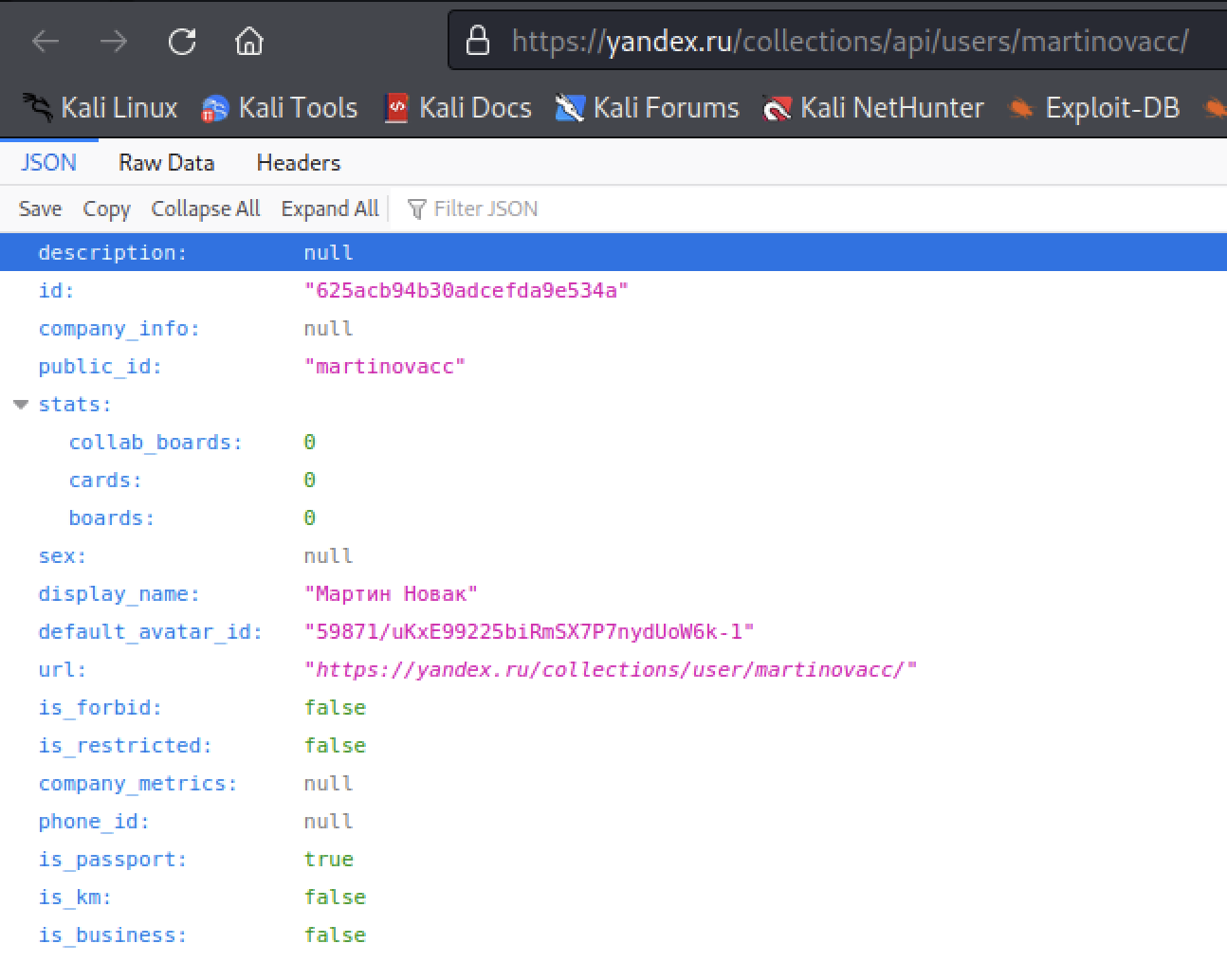
Task: Click the padlock site security icon
Action: pyautogui.click(x=479, y=41)
